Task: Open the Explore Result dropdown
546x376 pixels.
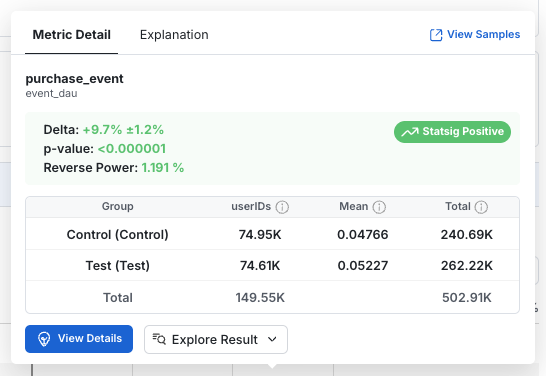Action: point(216,339)
